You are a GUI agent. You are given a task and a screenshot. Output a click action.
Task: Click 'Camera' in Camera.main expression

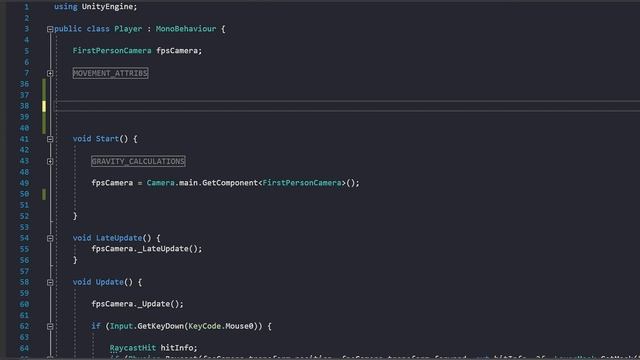pyautogui.click(x=160, y=183)
